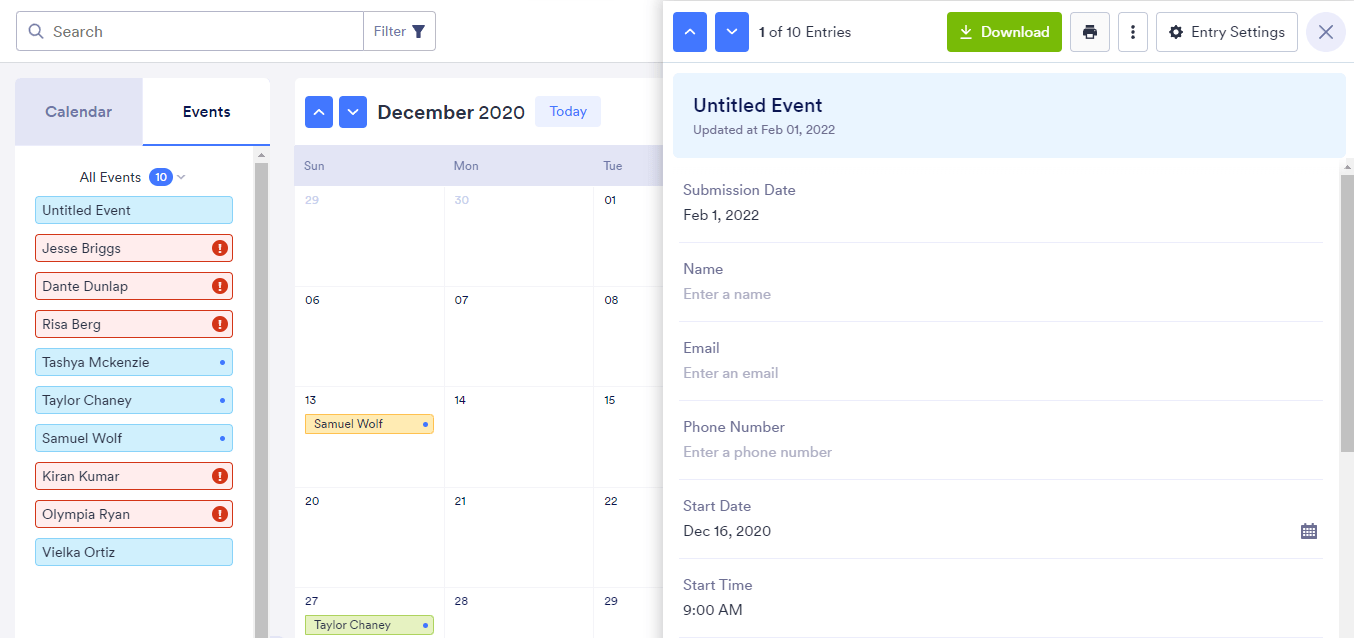Go to previous entry with up arrow

690,32
